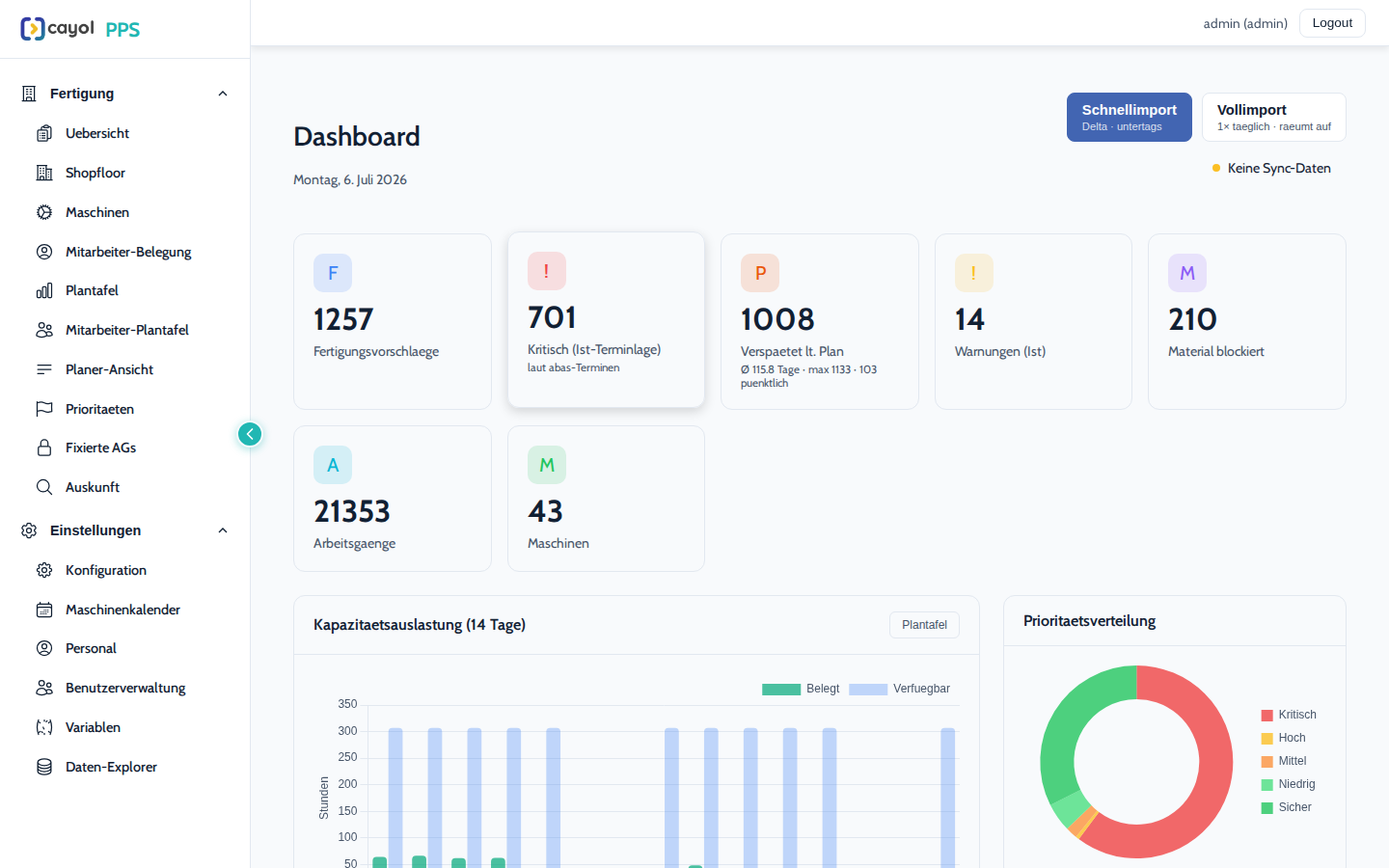
Task: Click the Uebersicht clipboard icon
Action: pos(44,133)
